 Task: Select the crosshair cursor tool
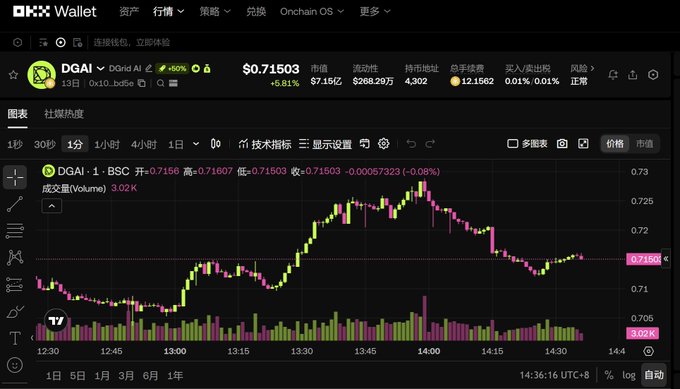[x=15, y=177]
